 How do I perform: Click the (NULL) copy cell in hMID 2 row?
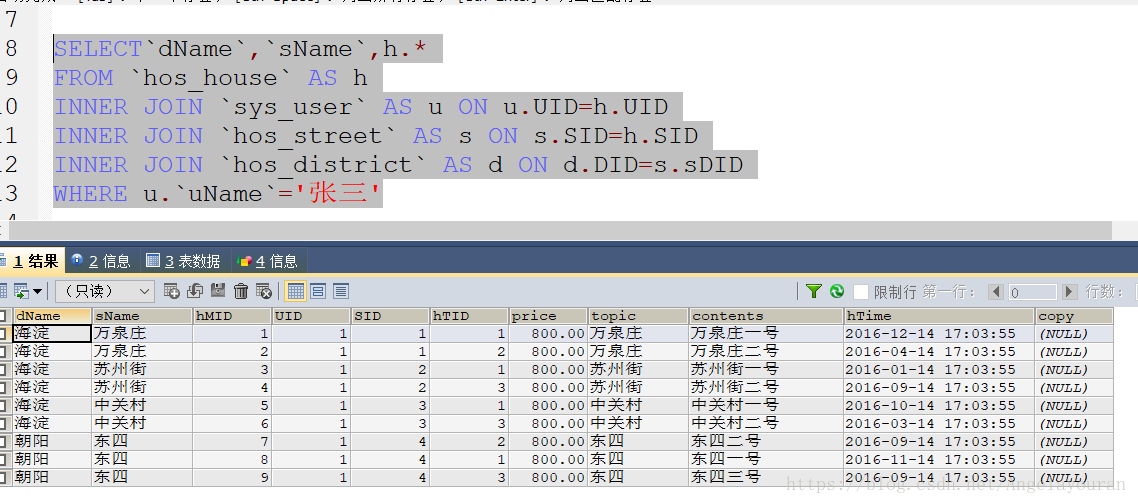(x=1074, y=351)
